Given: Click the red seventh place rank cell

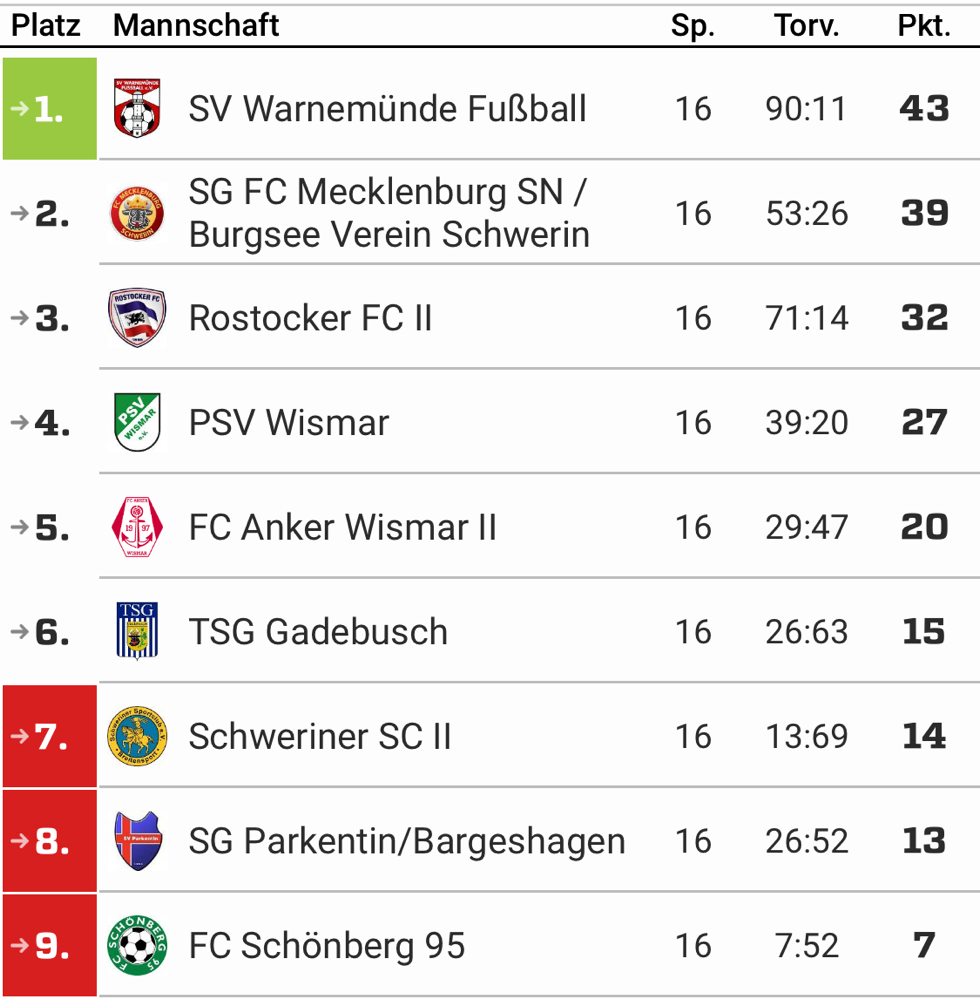Looking at the screenshot, I should click(50, 736).
